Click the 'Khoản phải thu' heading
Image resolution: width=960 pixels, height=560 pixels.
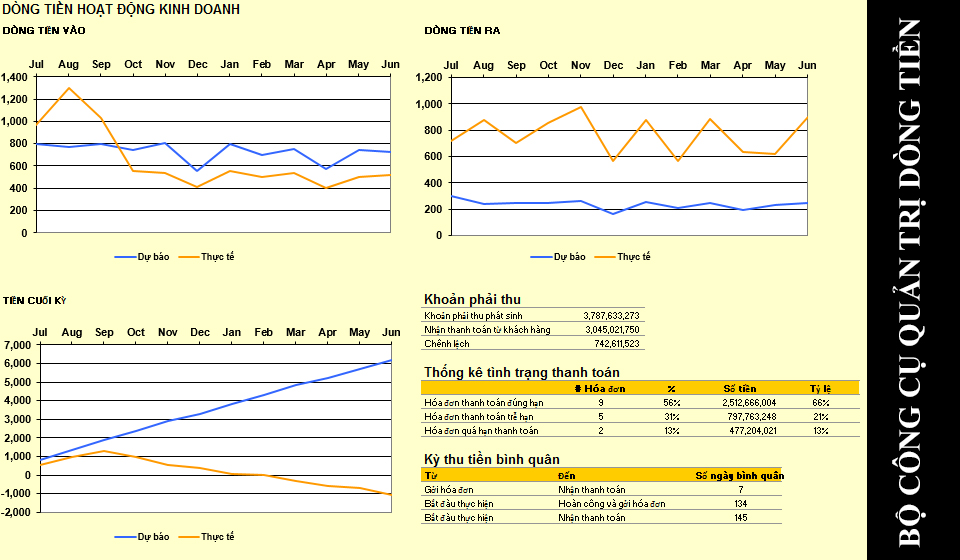(x=472, y=299)
